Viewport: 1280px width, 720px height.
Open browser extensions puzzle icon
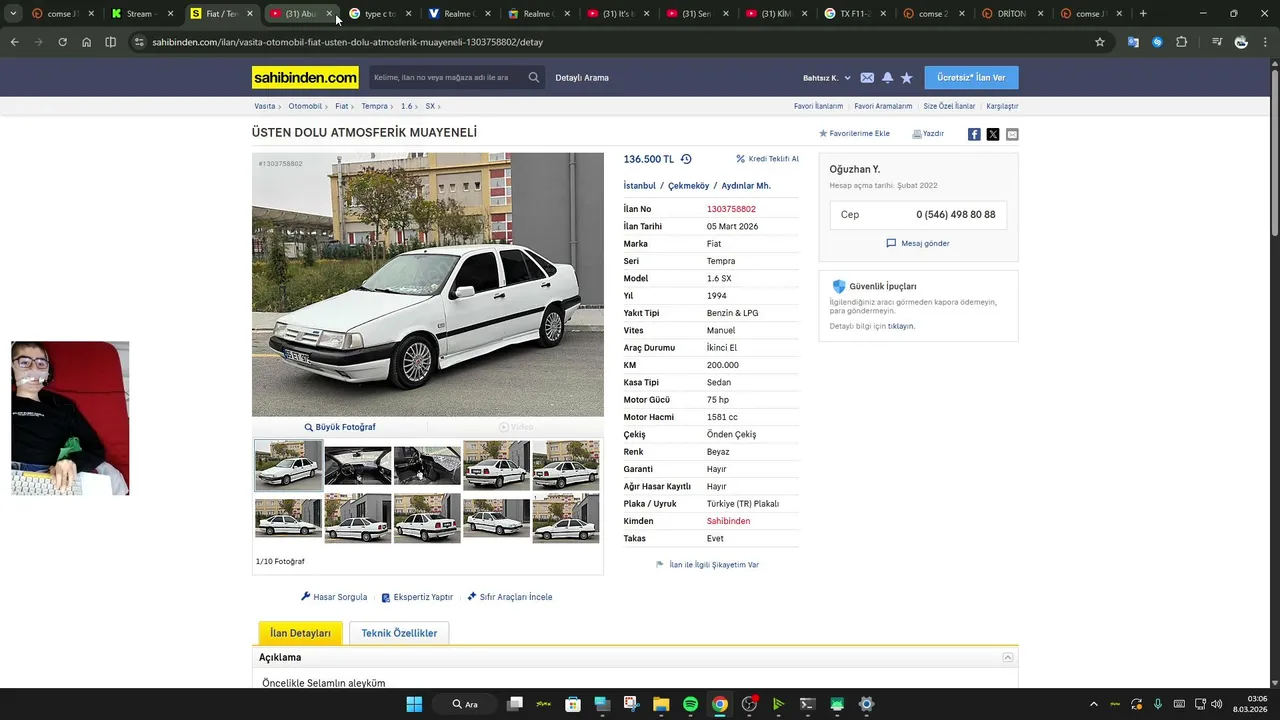point(1181,42)
